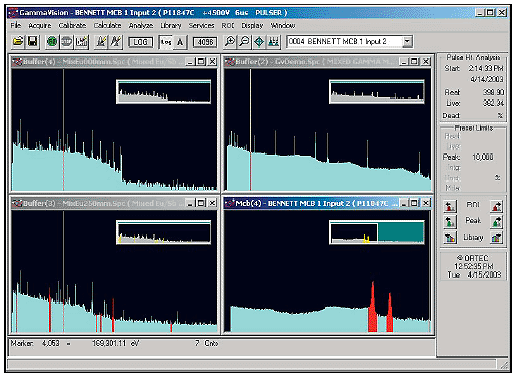The height and width of the screenshot is (376, 516).
Task: Maximize the Mcb(4) spectrum window
Action: [x=414, y=203]
